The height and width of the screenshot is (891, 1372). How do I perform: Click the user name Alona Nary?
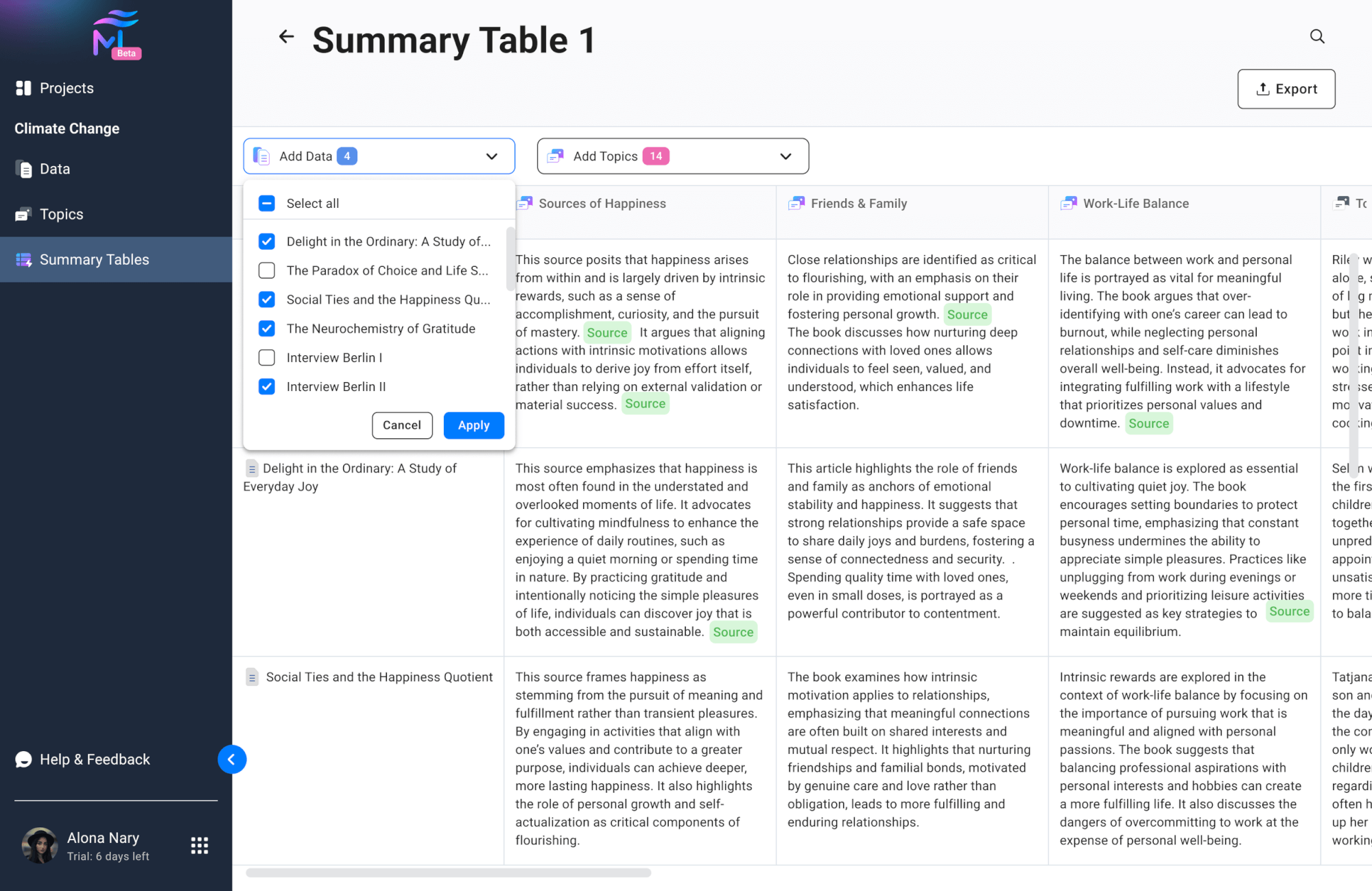tap(103, 837)
